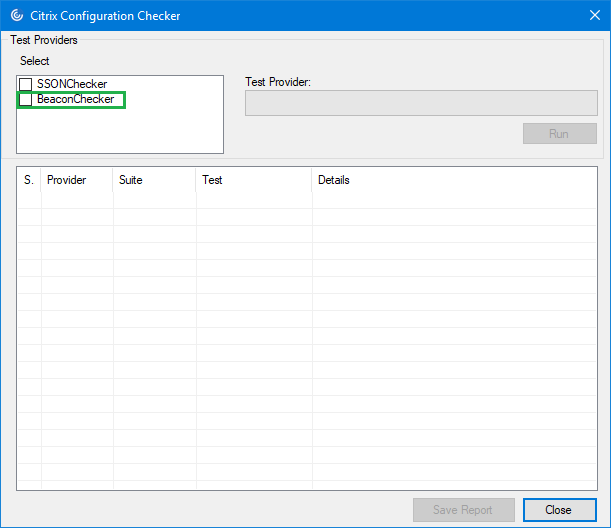The width and height of the screenshot is (611, 528).
Task: Click the Run button
Action: tap(560, 134)
